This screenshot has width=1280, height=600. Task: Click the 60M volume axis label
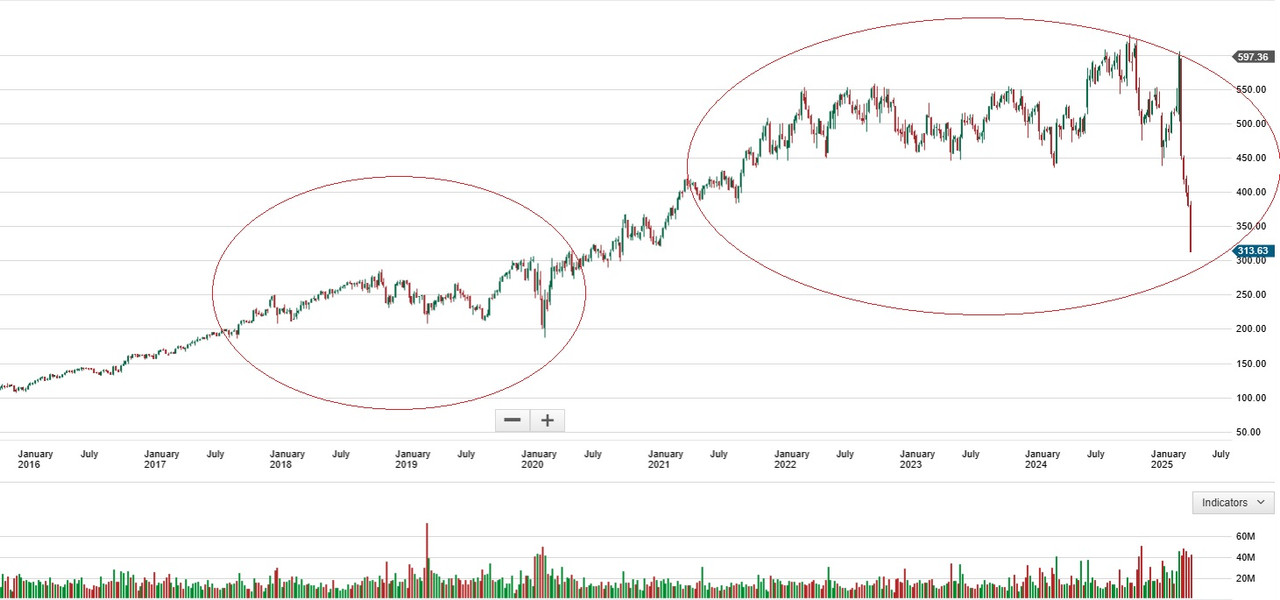click(1246, 537)
